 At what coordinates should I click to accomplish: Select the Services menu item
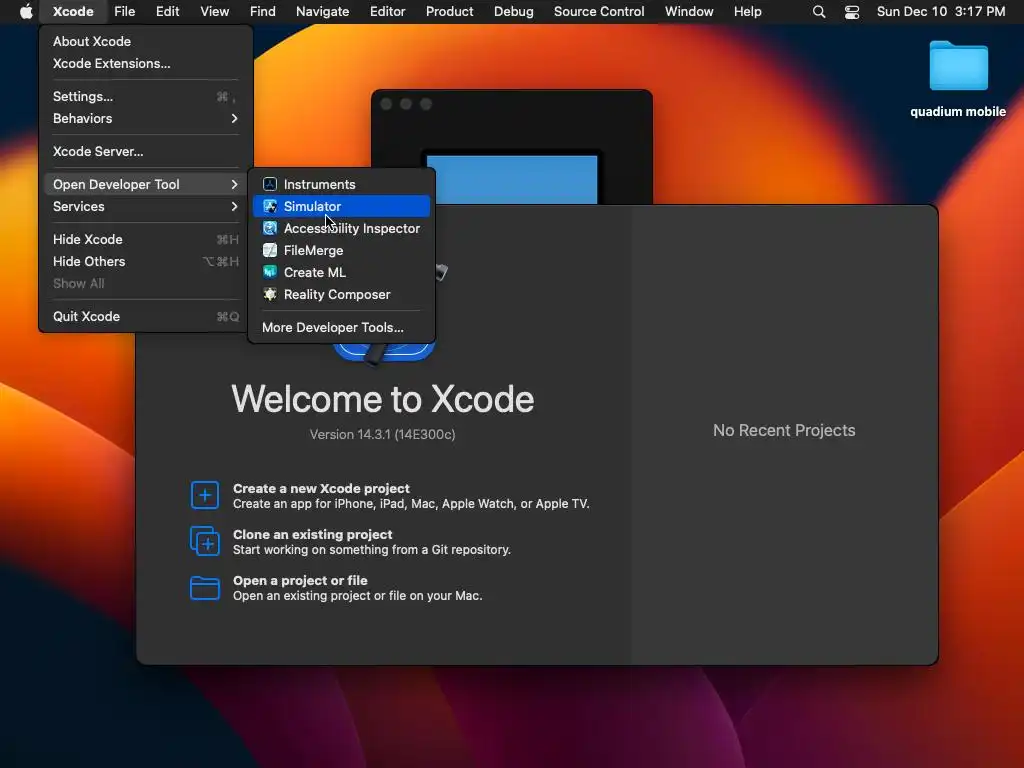click(x=146, y=206)
